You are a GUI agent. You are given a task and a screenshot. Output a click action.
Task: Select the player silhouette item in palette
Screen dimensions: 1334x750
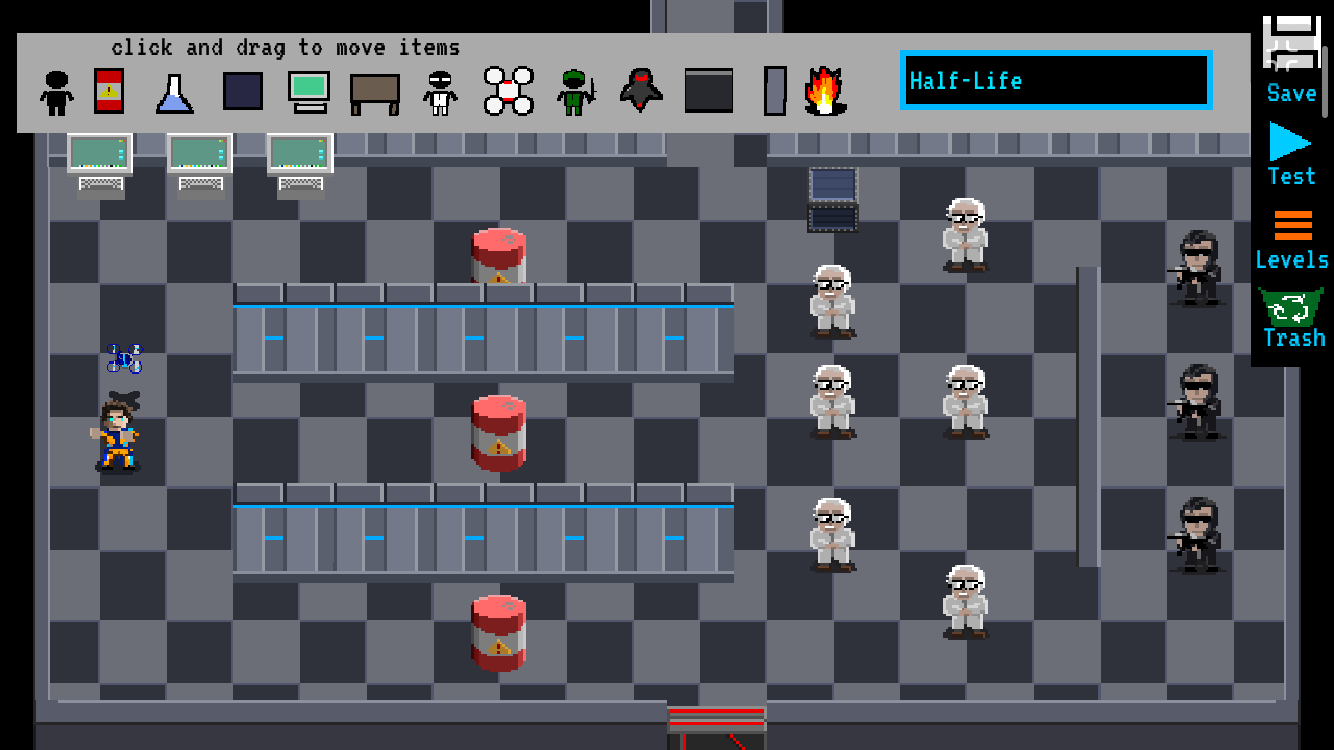coord(56,92)
